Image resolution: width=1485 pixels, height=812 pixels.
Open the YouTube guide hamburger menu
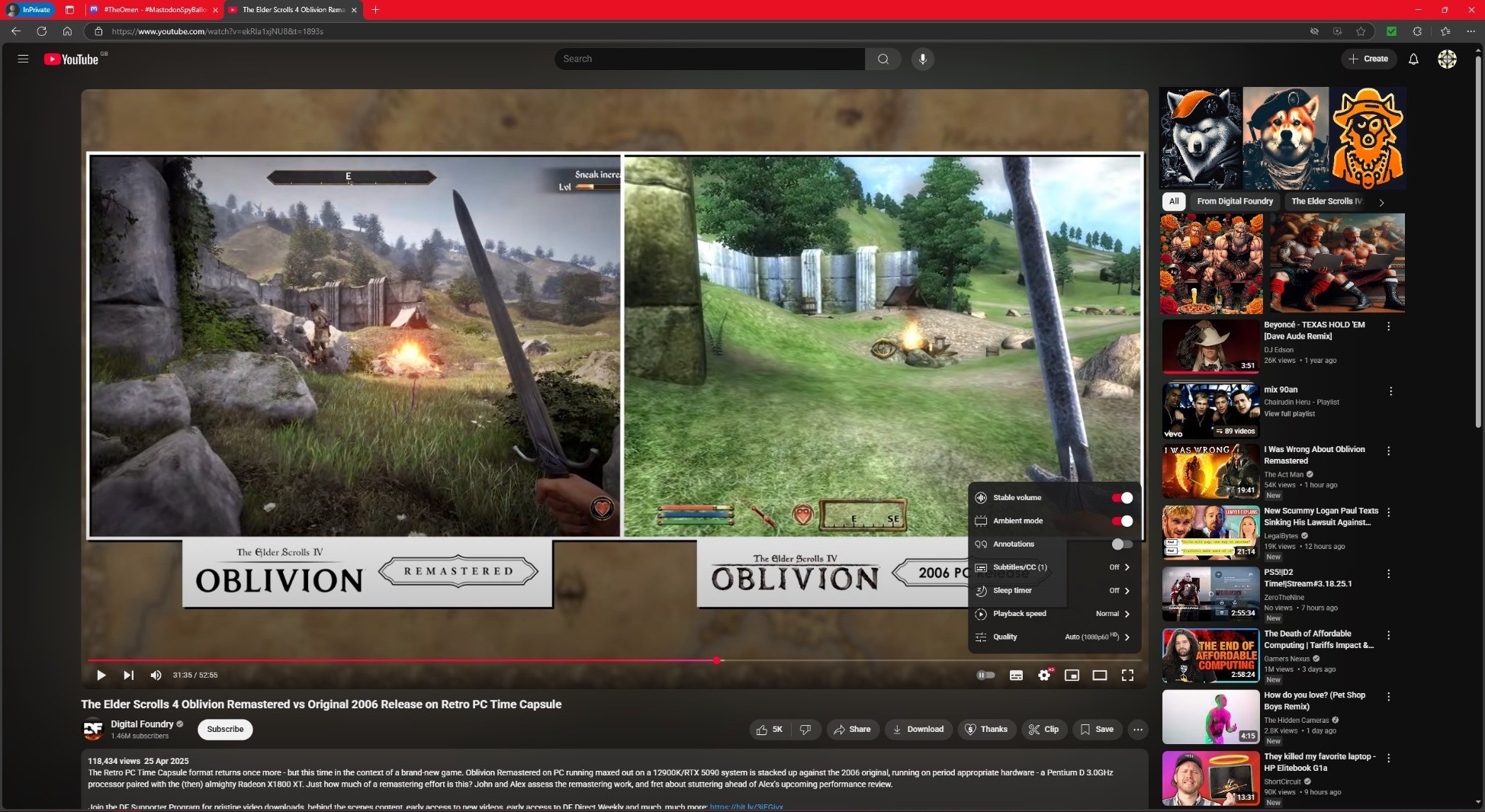[23, 59]
